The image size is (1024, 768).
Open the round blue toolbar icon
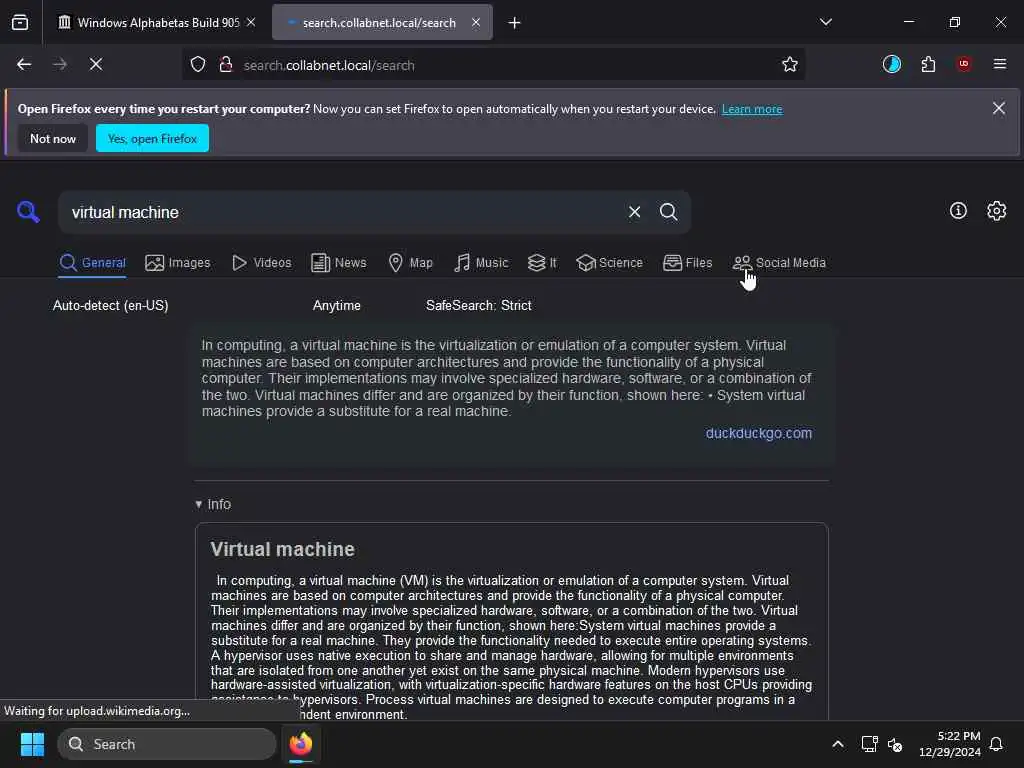[891, 64]
